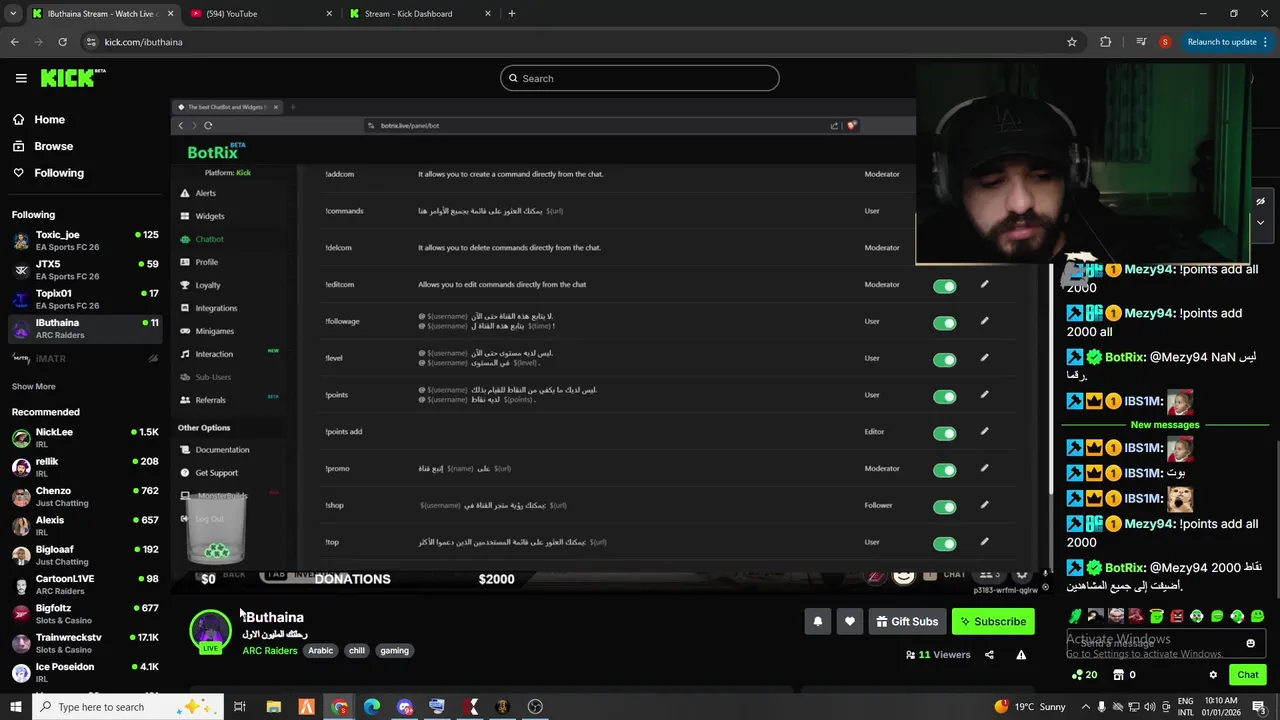Expand the Show More following list
Screen dimensions: 1280x720
(33, 386)
